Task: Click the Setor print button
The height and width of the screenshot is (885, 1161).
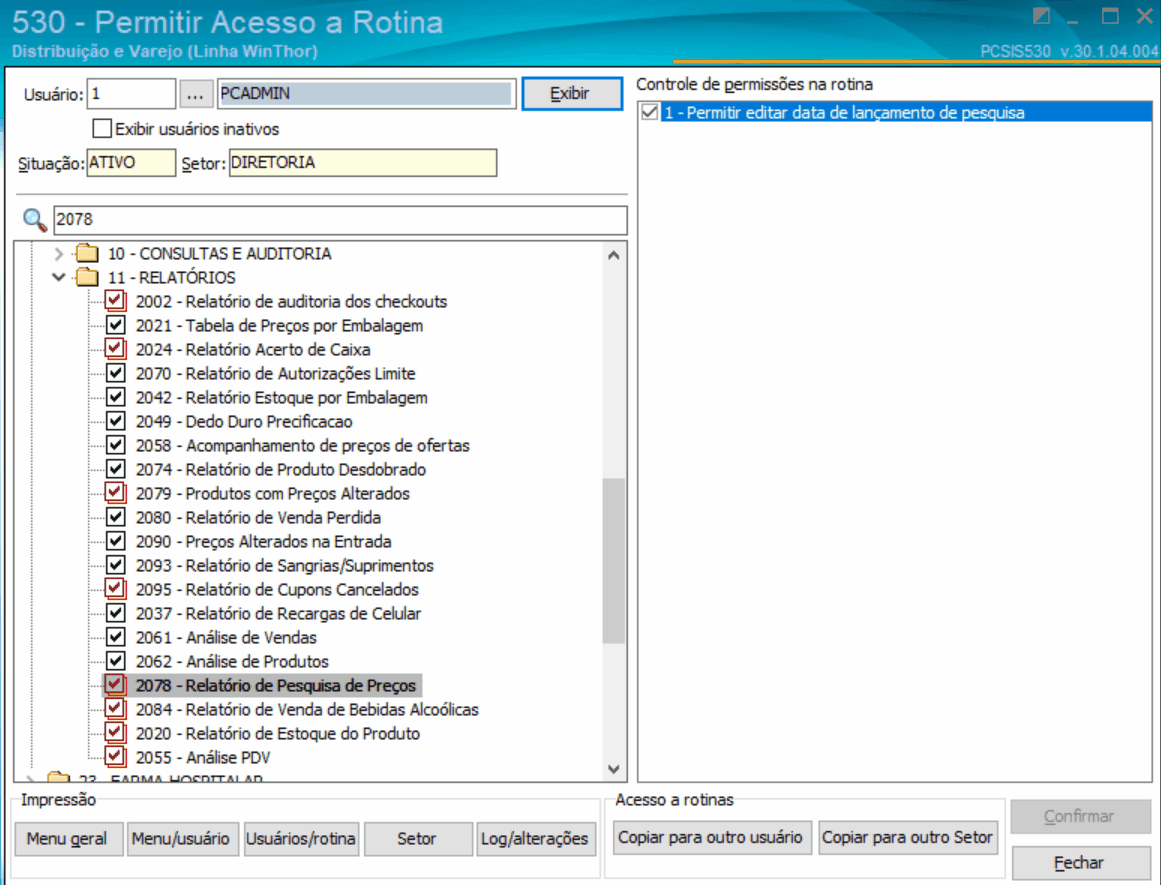Action: tap(418, 839)
